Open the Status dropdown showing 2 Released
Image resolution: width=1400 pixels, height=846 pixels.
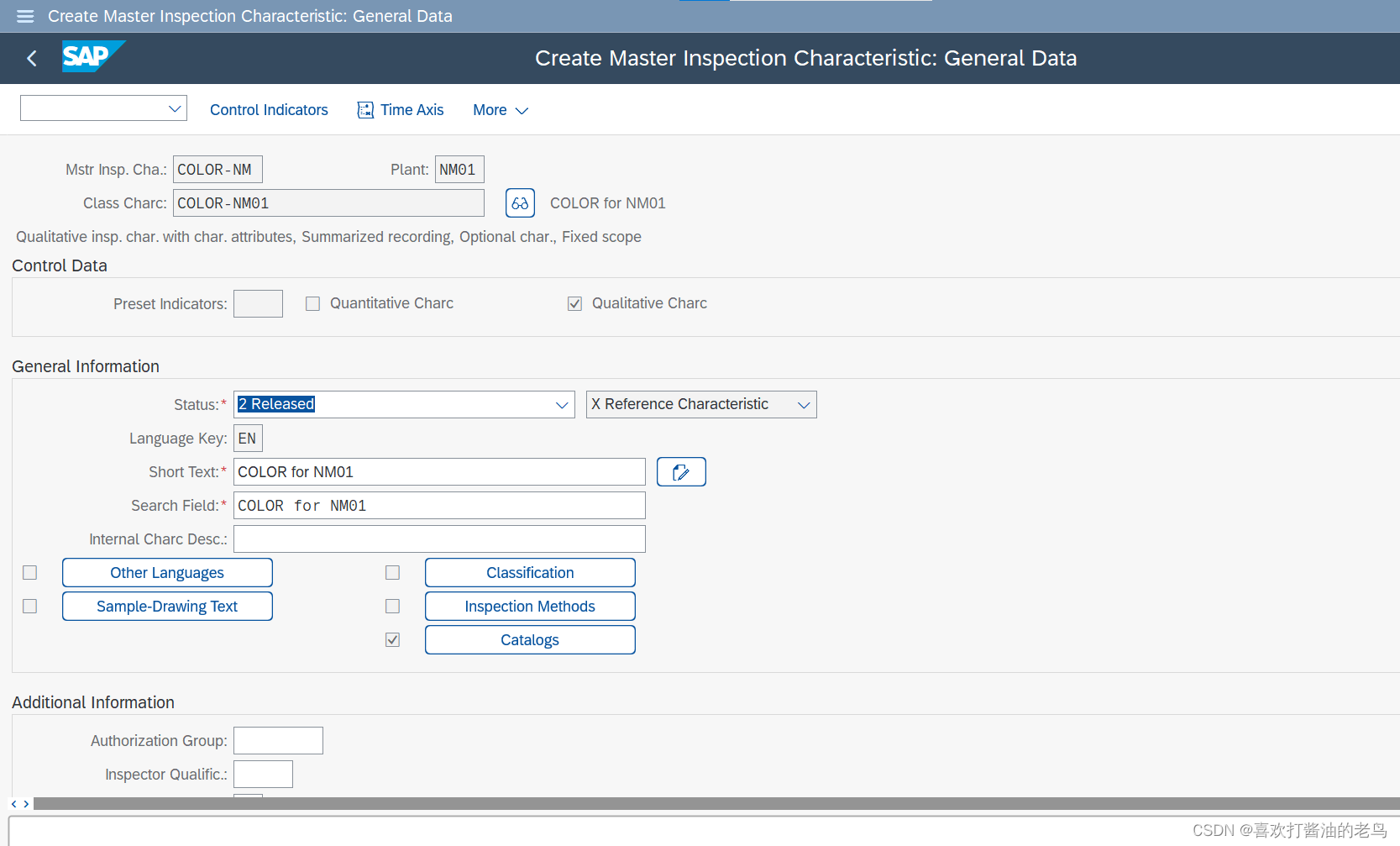pyautogui.click(x=561, y=404)
